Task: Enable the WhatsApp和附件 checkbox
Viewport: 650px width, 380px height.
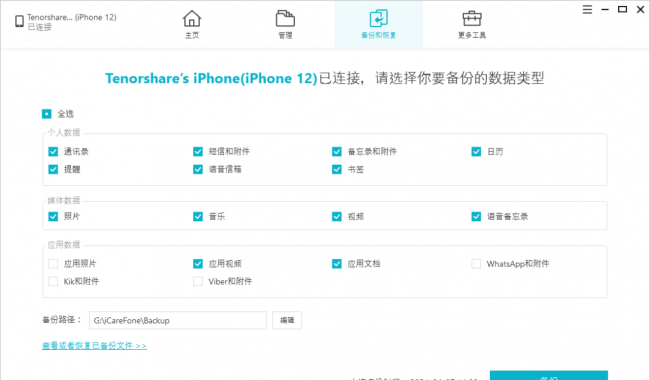Action: coord(476,264)
